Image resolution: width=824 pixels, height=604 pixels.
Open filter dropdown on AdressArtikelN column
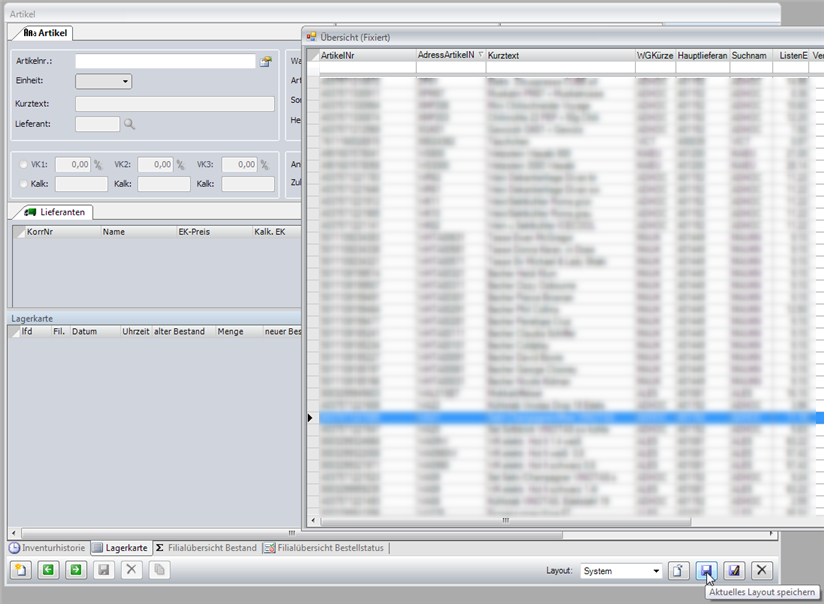point(480,55)
